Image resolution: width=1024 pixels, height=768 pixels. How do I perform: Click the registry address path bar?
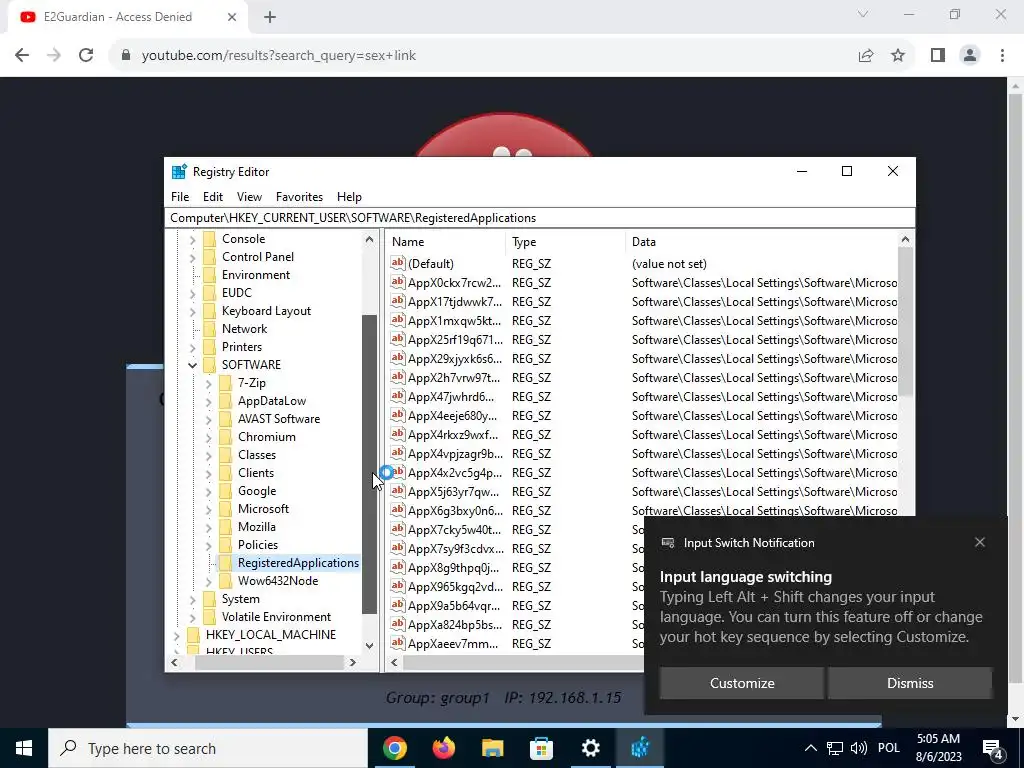[539, 217]
